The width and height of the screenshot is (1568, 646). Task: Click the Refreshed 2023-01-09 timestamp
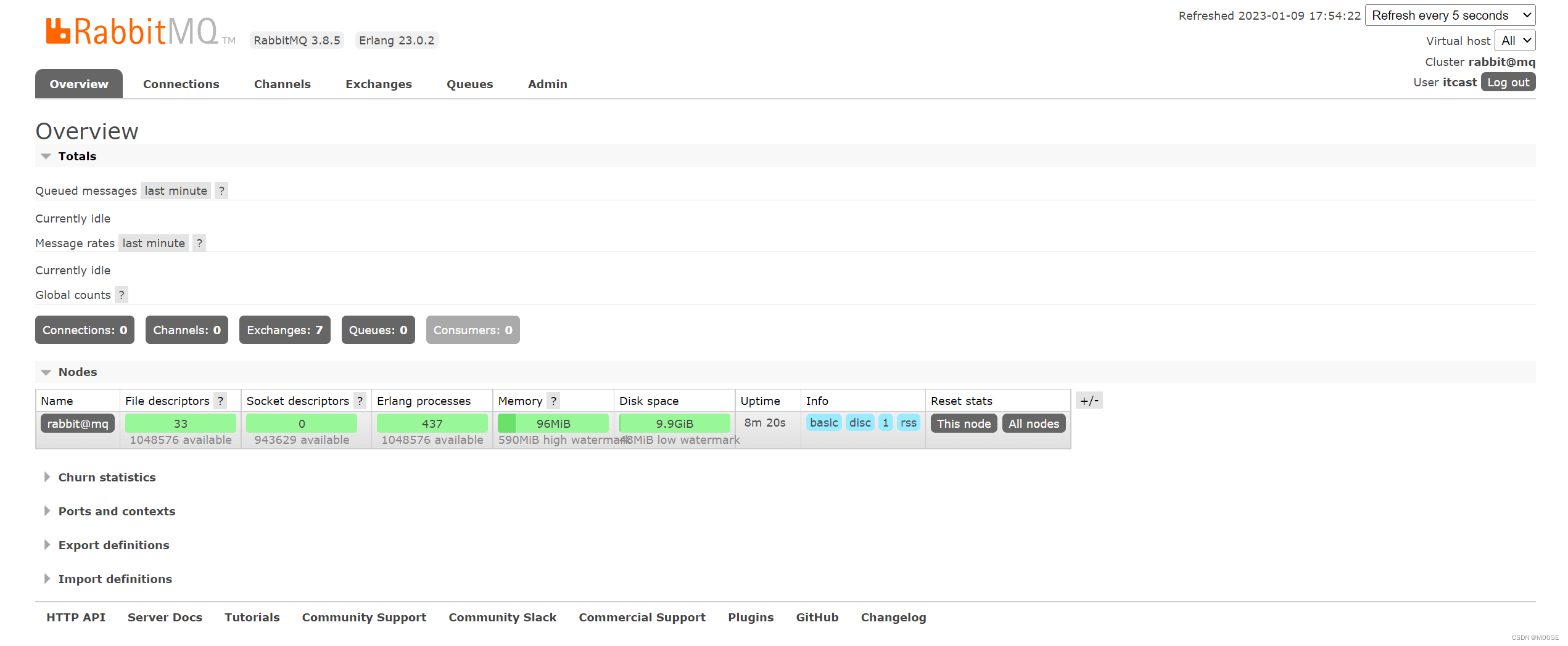[1269, 15]
